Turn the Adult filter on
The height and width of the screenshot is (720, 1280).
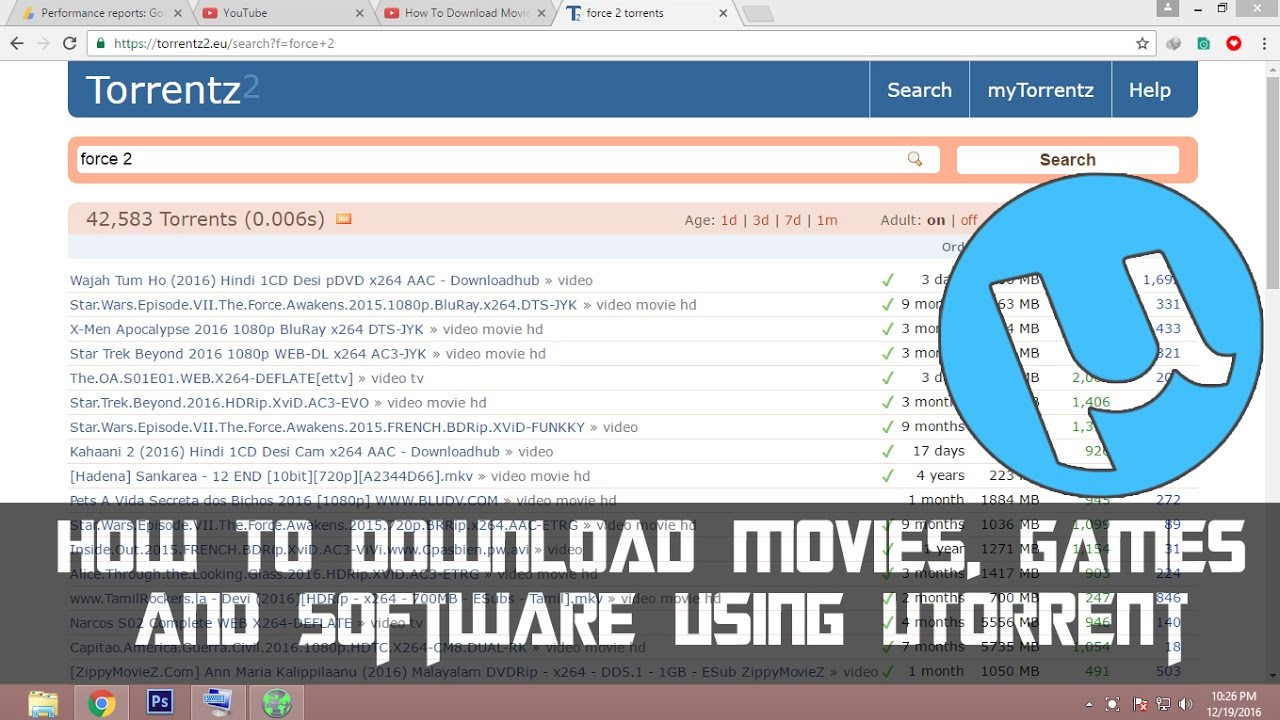(936, 220)
